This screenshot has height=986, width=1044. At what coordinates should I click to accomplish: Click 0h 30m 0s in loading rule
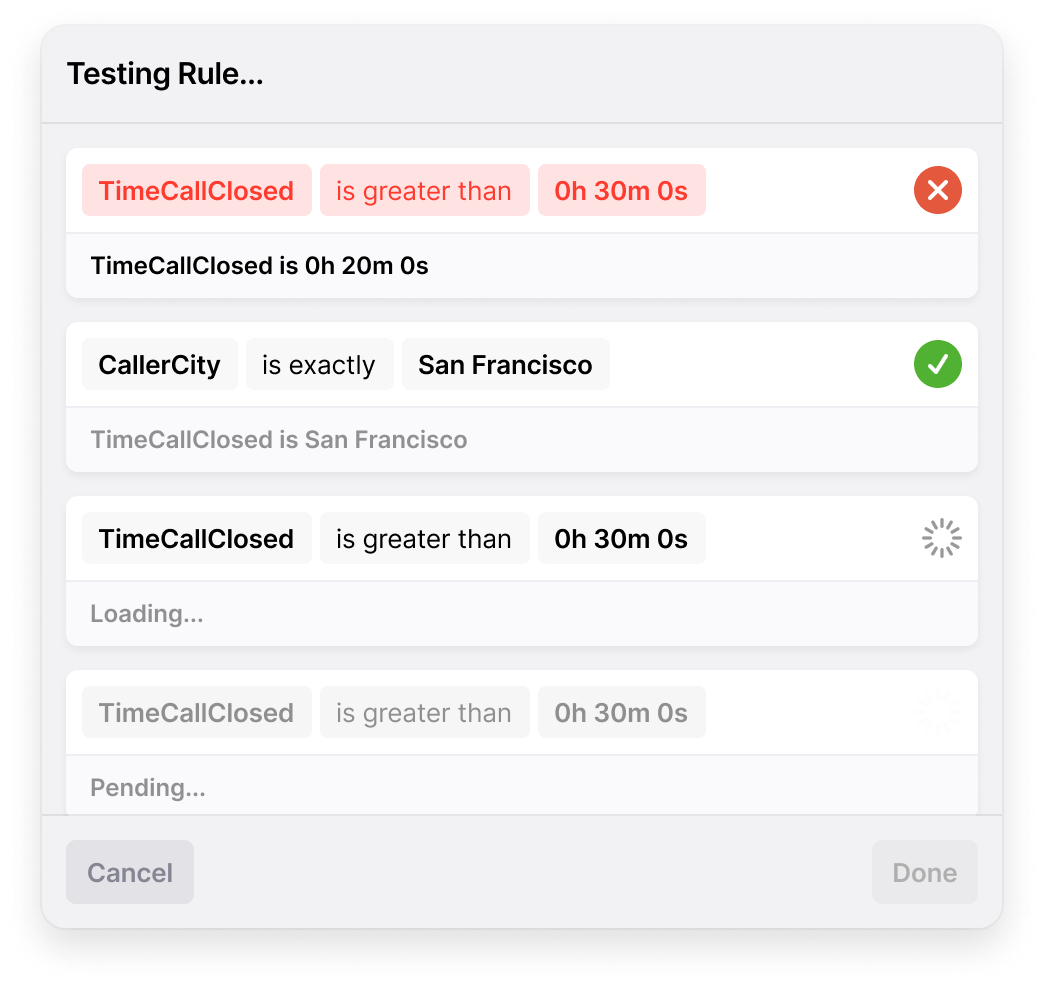point(621,538)
